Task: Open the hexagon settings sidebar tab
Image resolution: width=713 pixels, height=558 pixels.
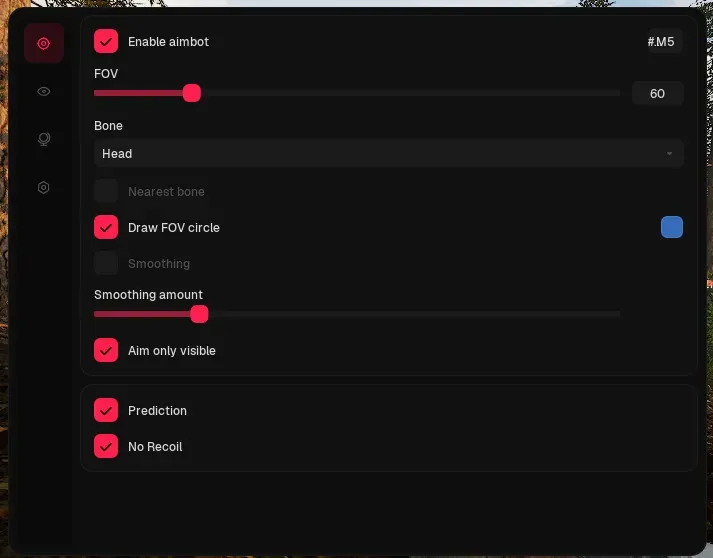Action: click(44, 187)
